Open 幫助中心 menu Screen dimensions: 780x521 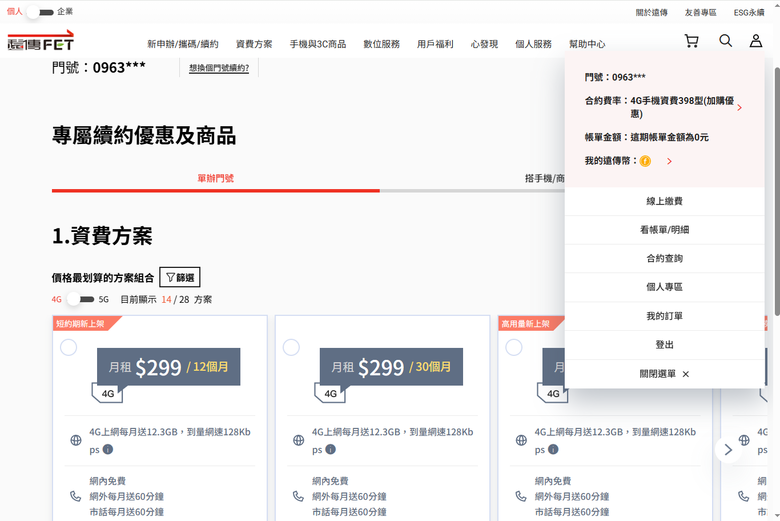(x=587, y=44)
